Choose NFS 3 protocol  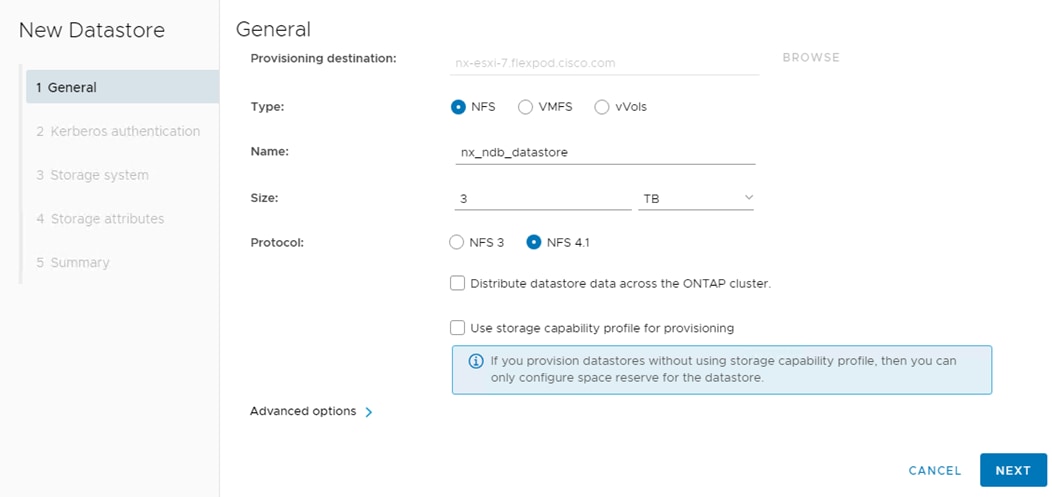[458, 242]
